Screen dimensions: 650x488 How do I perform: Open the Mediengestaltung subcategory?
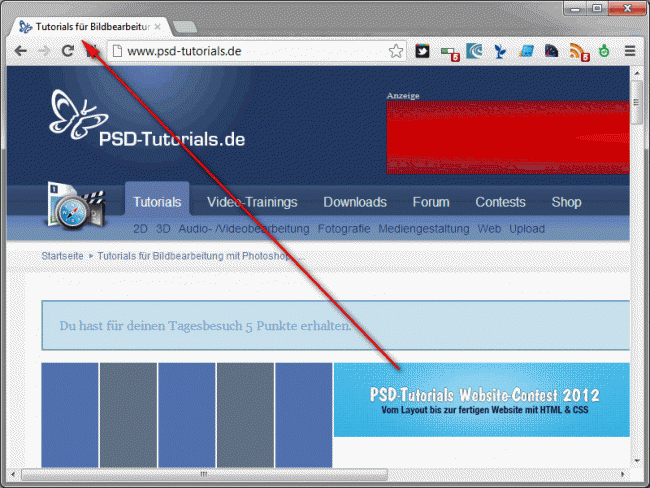[x=424, y=229]
